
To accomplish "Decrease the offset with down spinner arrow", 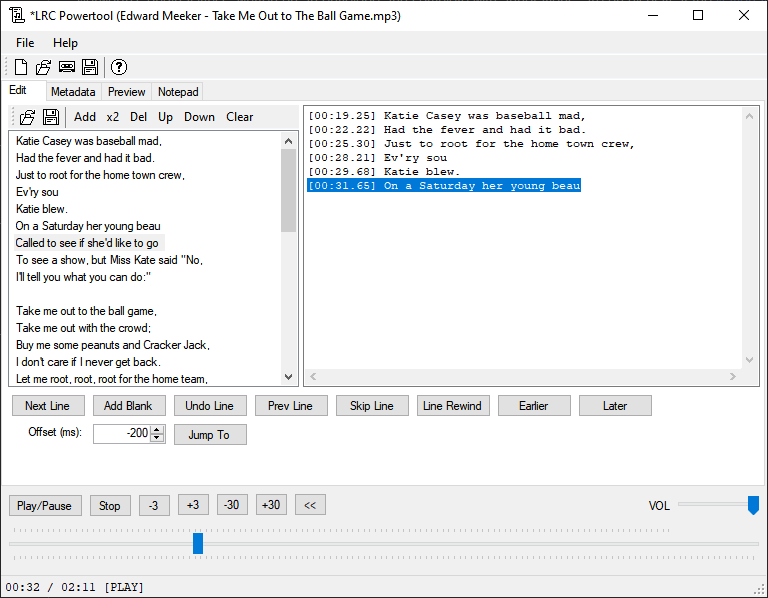I will 157,438.
